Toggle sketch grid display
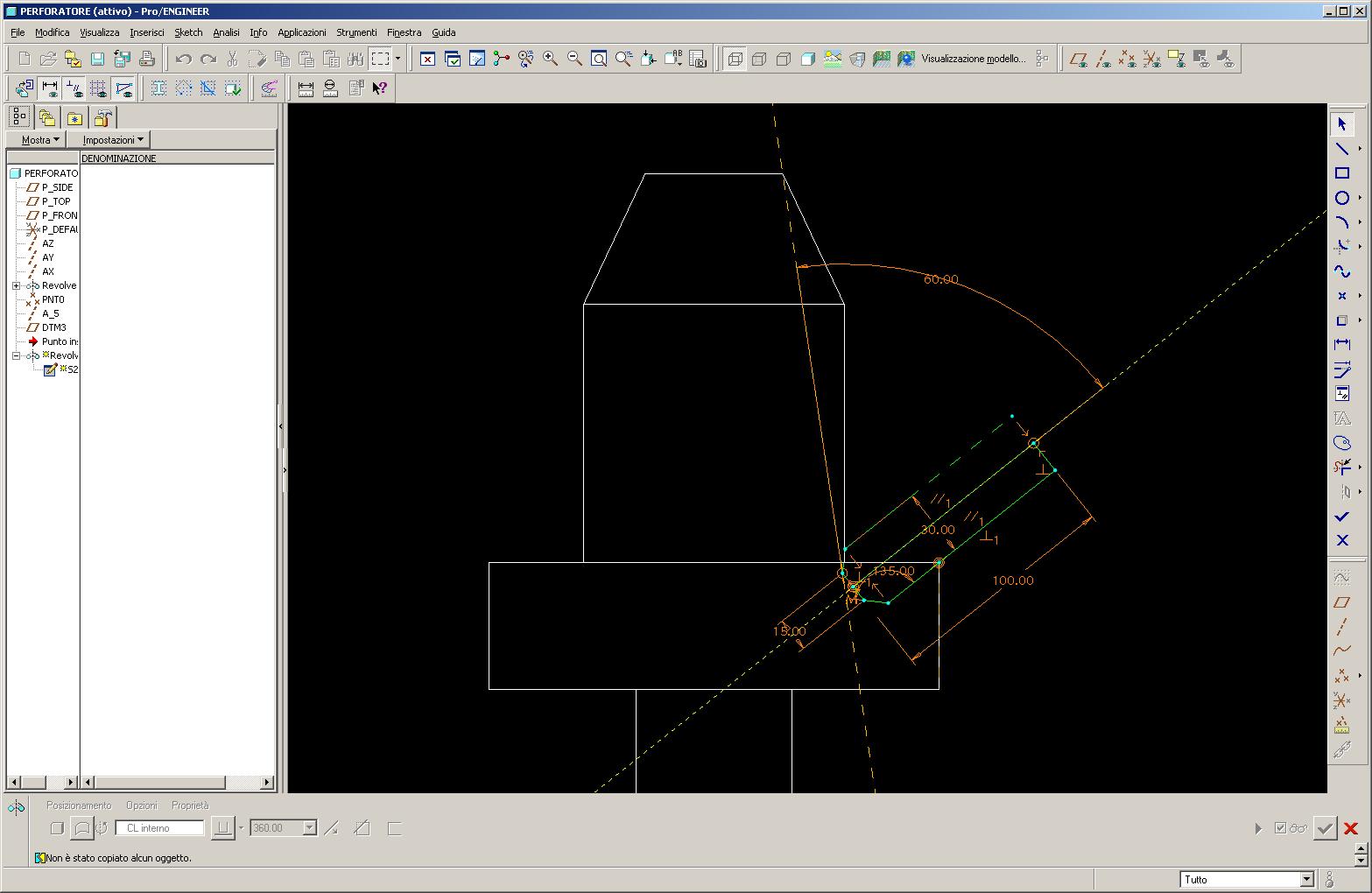The image size is (1372, 893). pyautogui.click(x=99, y=88)
